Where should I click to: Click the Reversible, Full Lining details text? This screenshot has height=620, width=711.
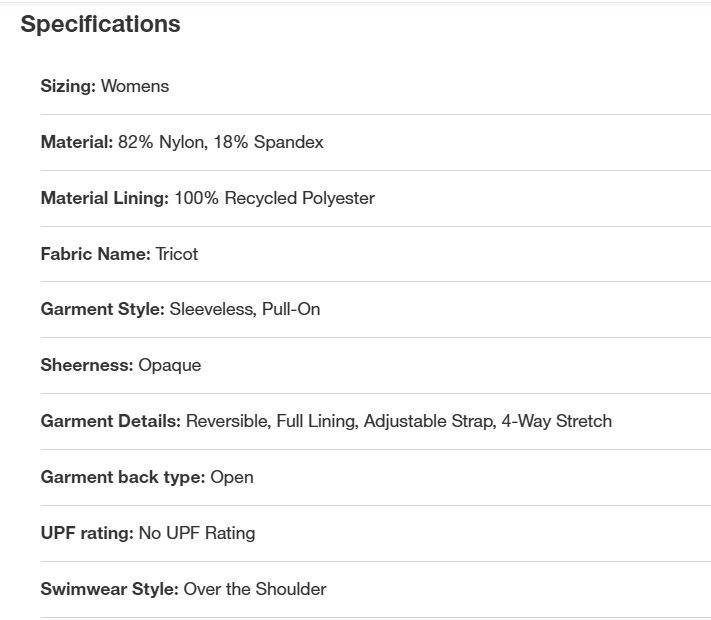pyautogui.click(x=272, y=421)
